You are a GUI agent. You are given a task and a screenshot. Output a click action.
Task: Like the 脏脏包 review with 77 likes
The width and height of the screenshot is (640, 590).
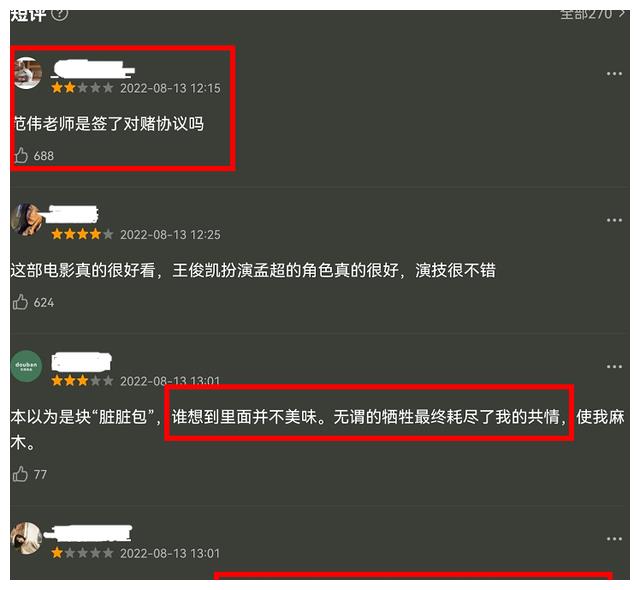[x=20, y=474]
